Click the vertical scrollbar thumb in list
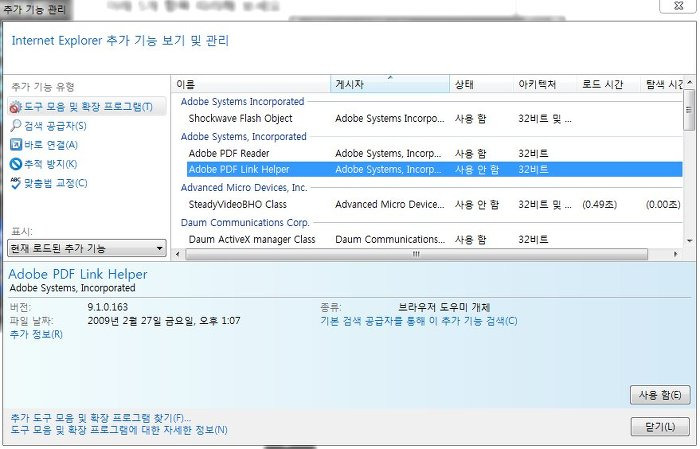Image resolution: width=700 pixels, height=449 pixels. (x=689, y=110)
